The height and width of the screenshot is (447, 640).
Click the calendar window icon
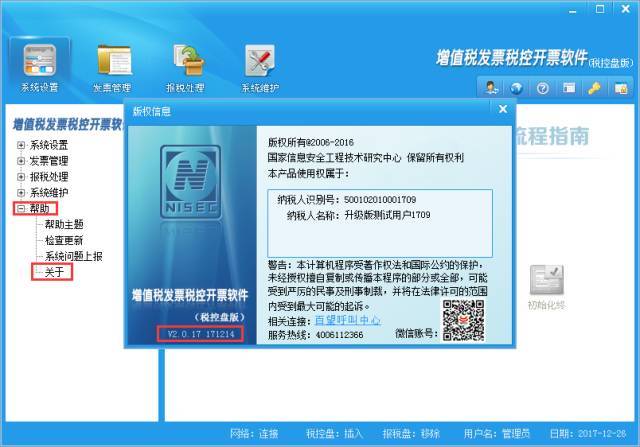pyautogui.click(x=569, y=88)
